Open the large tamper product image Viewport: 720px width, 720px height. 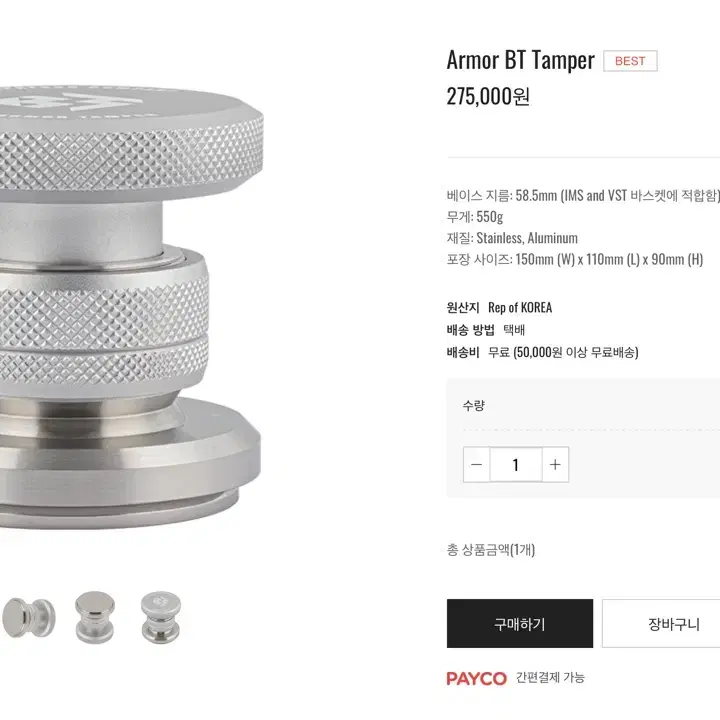click(x=131, y=307)
